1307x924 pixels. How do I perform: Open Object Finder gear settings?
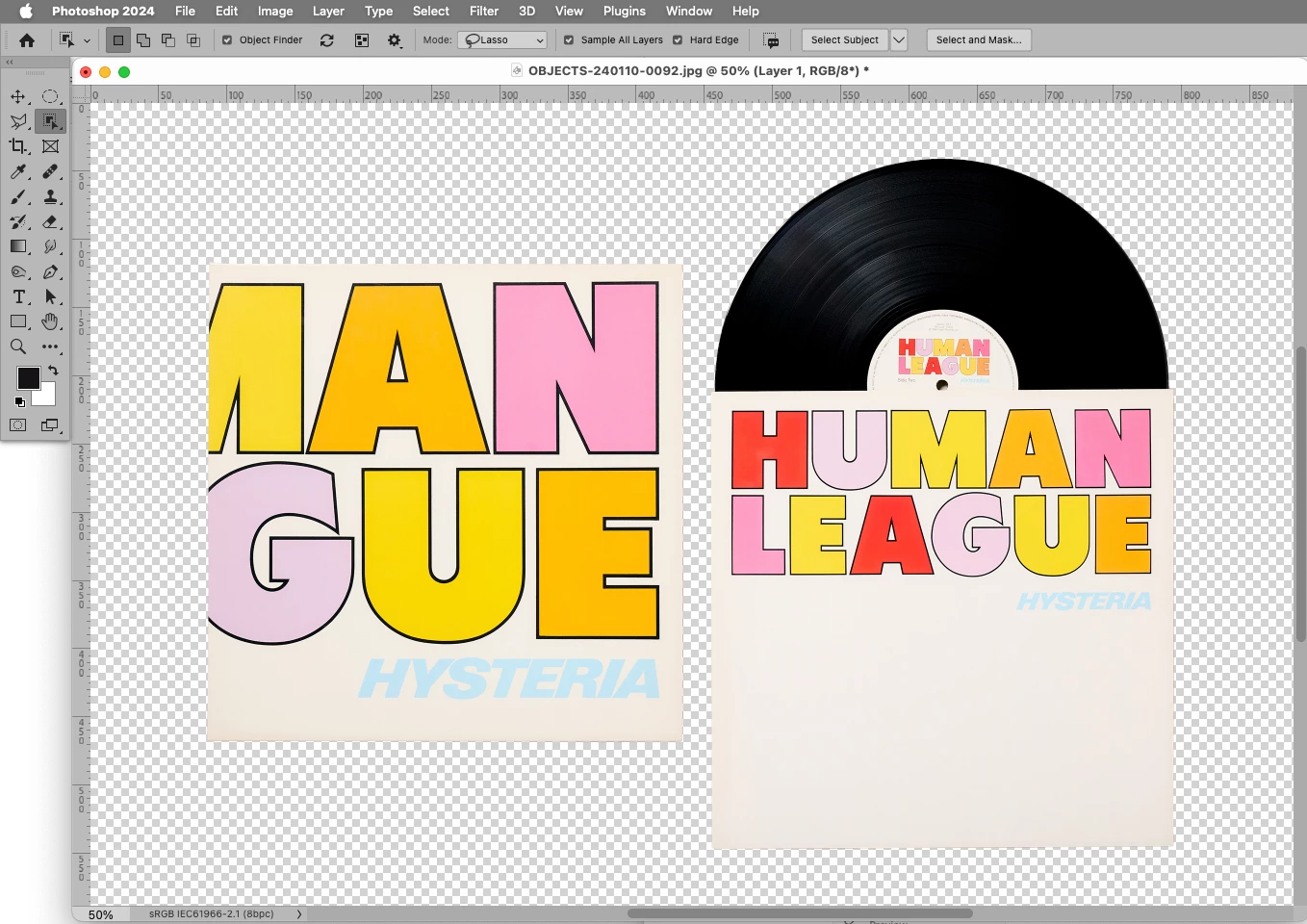tap(395, 40)
